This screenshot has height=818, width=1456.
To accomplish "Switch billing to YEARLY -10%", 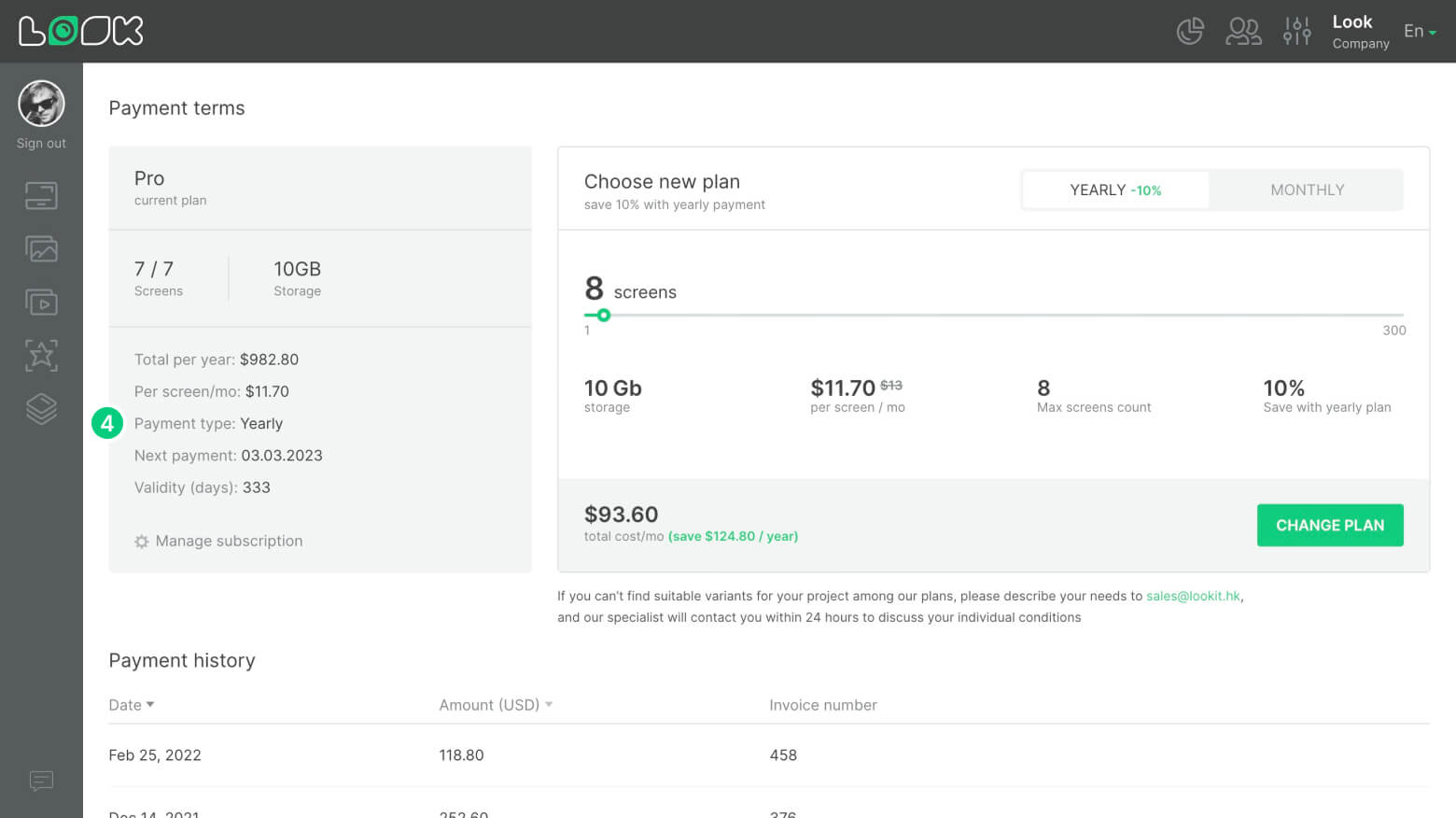I will [1115, 190].
